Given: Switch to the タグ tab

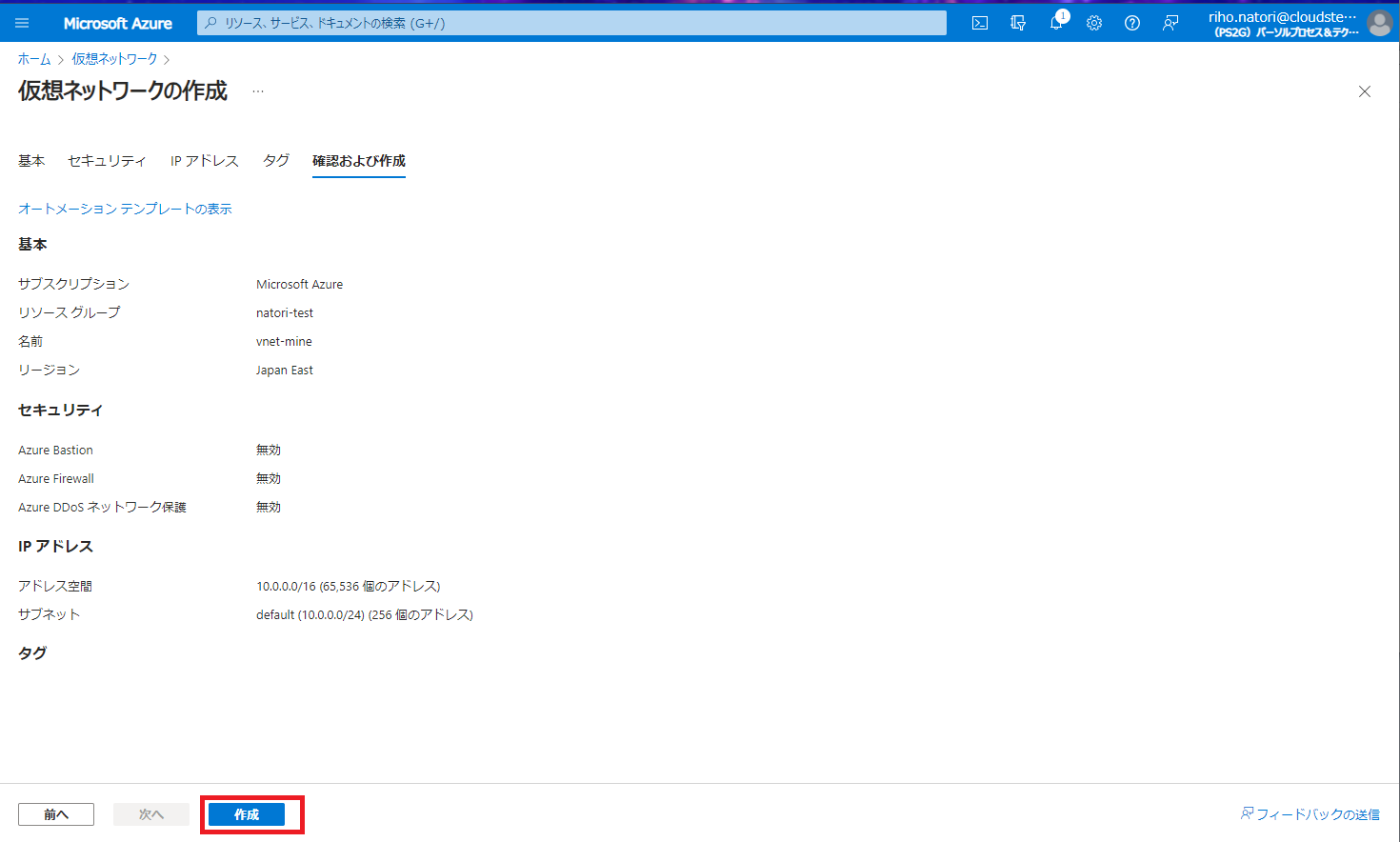Looking at the screenshot, I should click(276, 161).
